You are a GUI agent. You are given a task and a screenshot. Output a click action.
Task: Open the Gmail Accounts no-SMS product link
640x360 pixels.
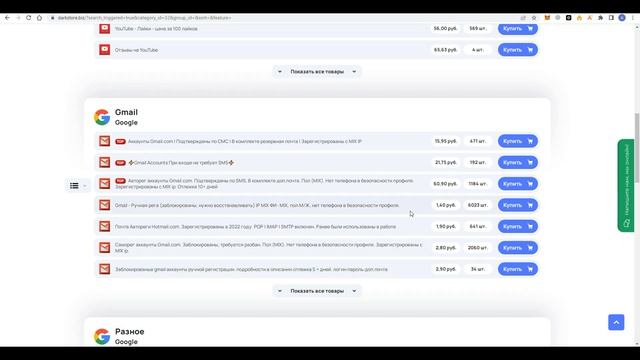point(181,162)
